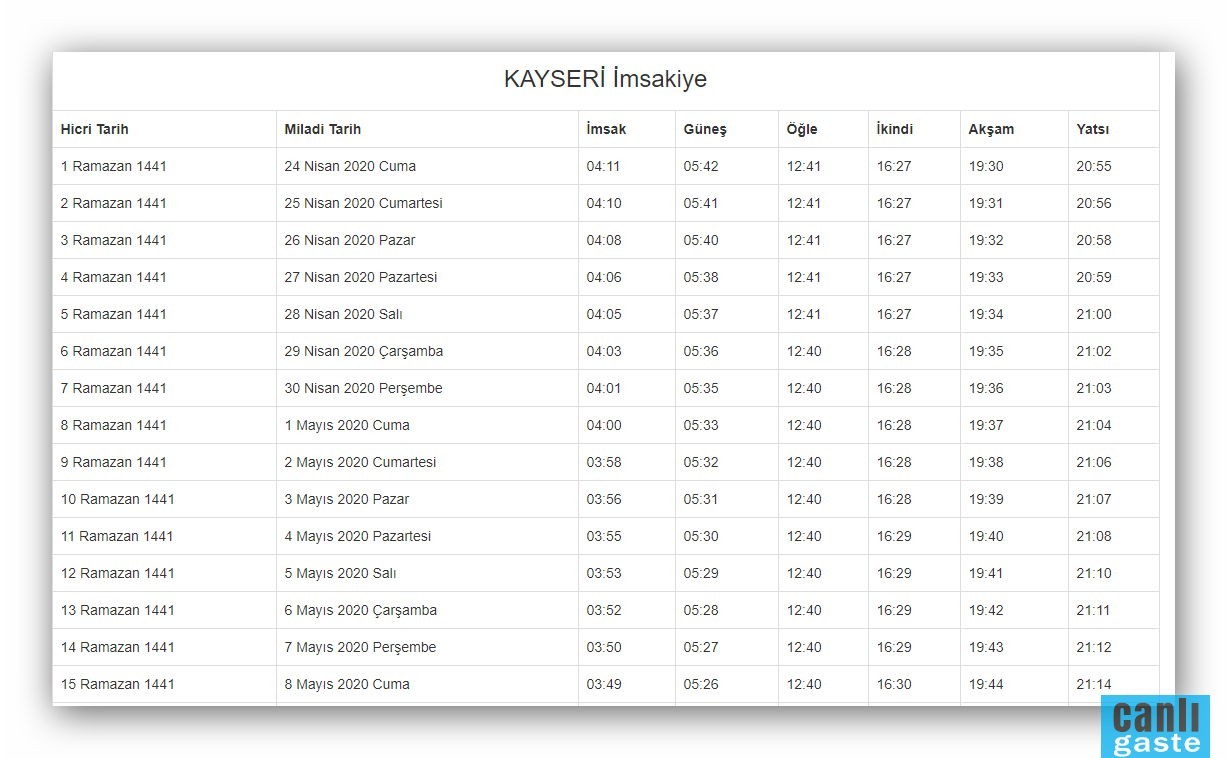Click Güneş time '05:38'
This screenshot has height=758, width=1227.
point(701,277)
